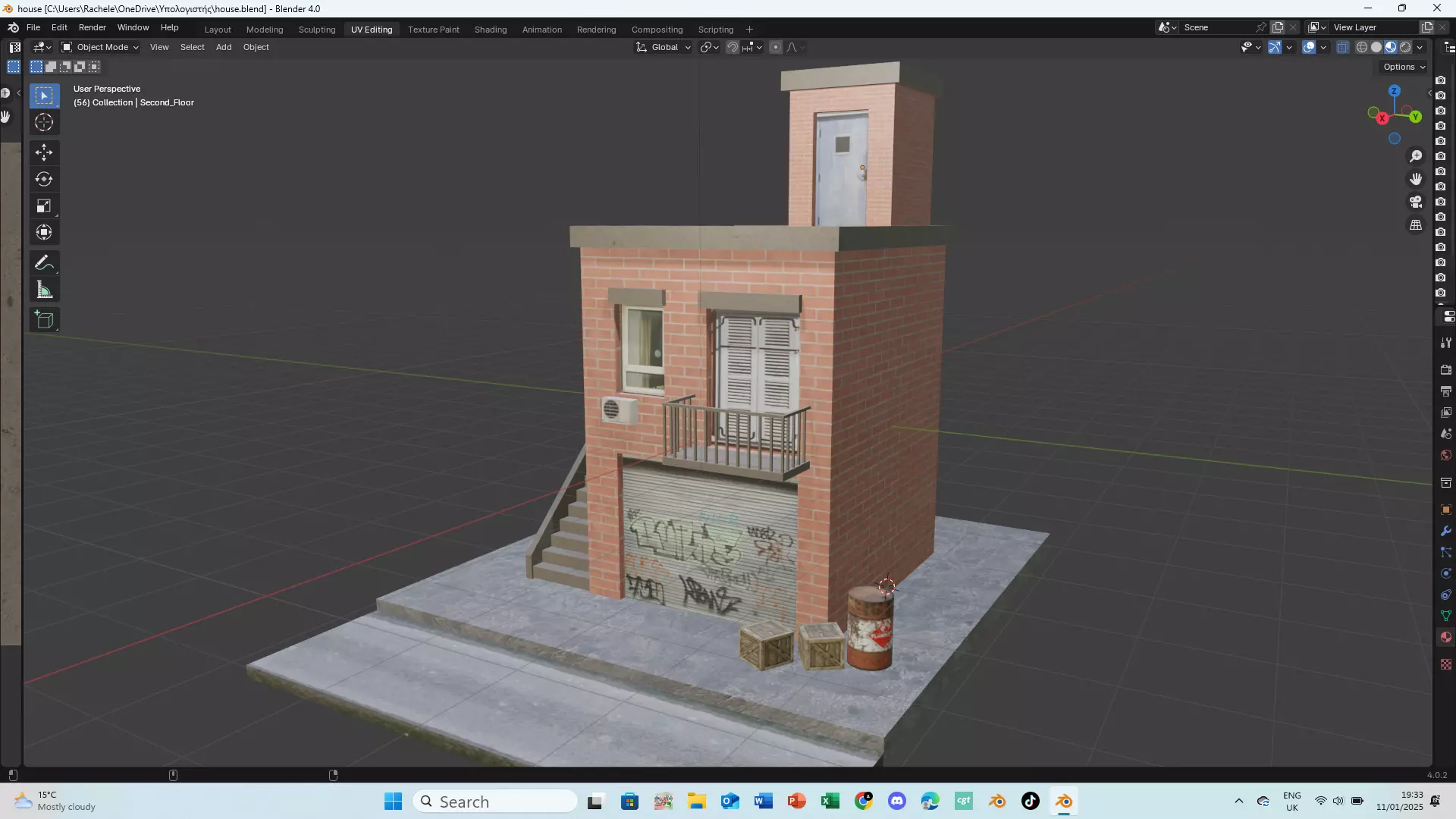The height and width of the screenshot is (819, 1456).
Task: Open the Modifier wrench properties tab
Action: click(x=1445, y=531)
